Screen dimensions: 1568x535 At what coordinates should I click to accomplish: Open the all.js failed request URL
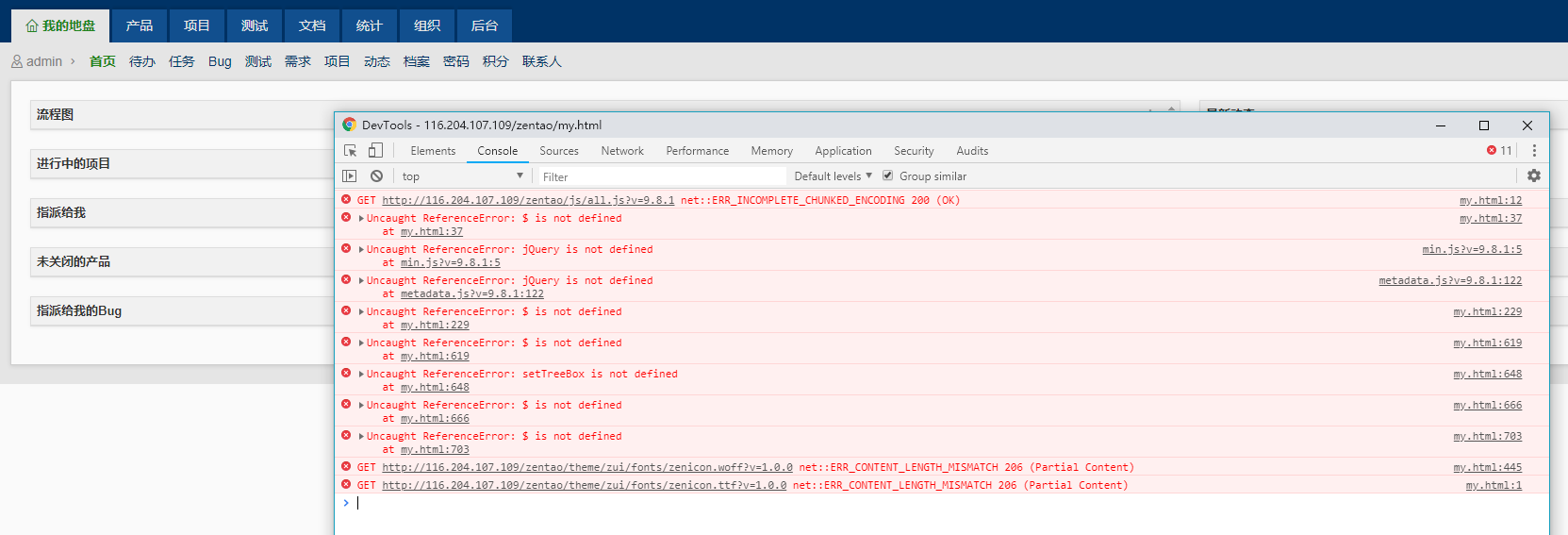click(x=528, y=200)
